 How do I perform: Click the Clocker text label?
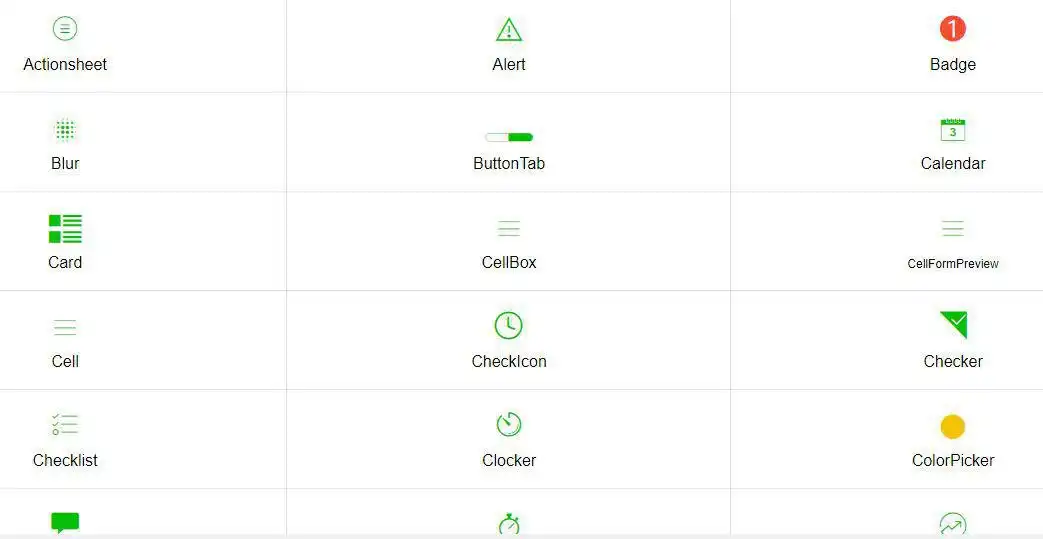pyautogui.click(x=509, y=460)
